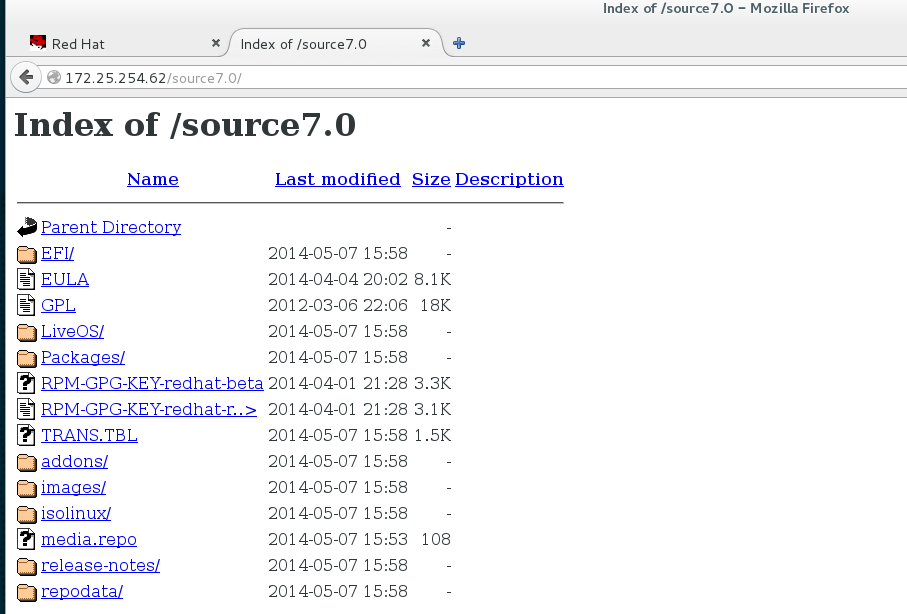Click the window title bar text
The image size is (907, 614).
pos(726,9)
